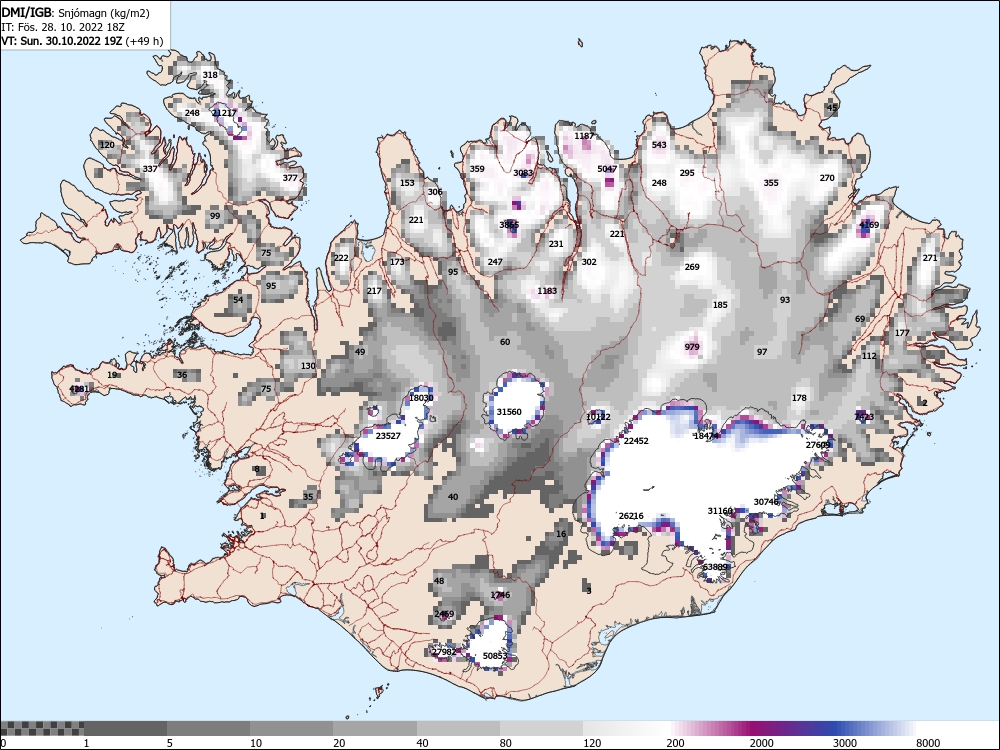This screenshot has width=1000, height=750.
Task: Click the snow value 27609
Action: point(818,445)
